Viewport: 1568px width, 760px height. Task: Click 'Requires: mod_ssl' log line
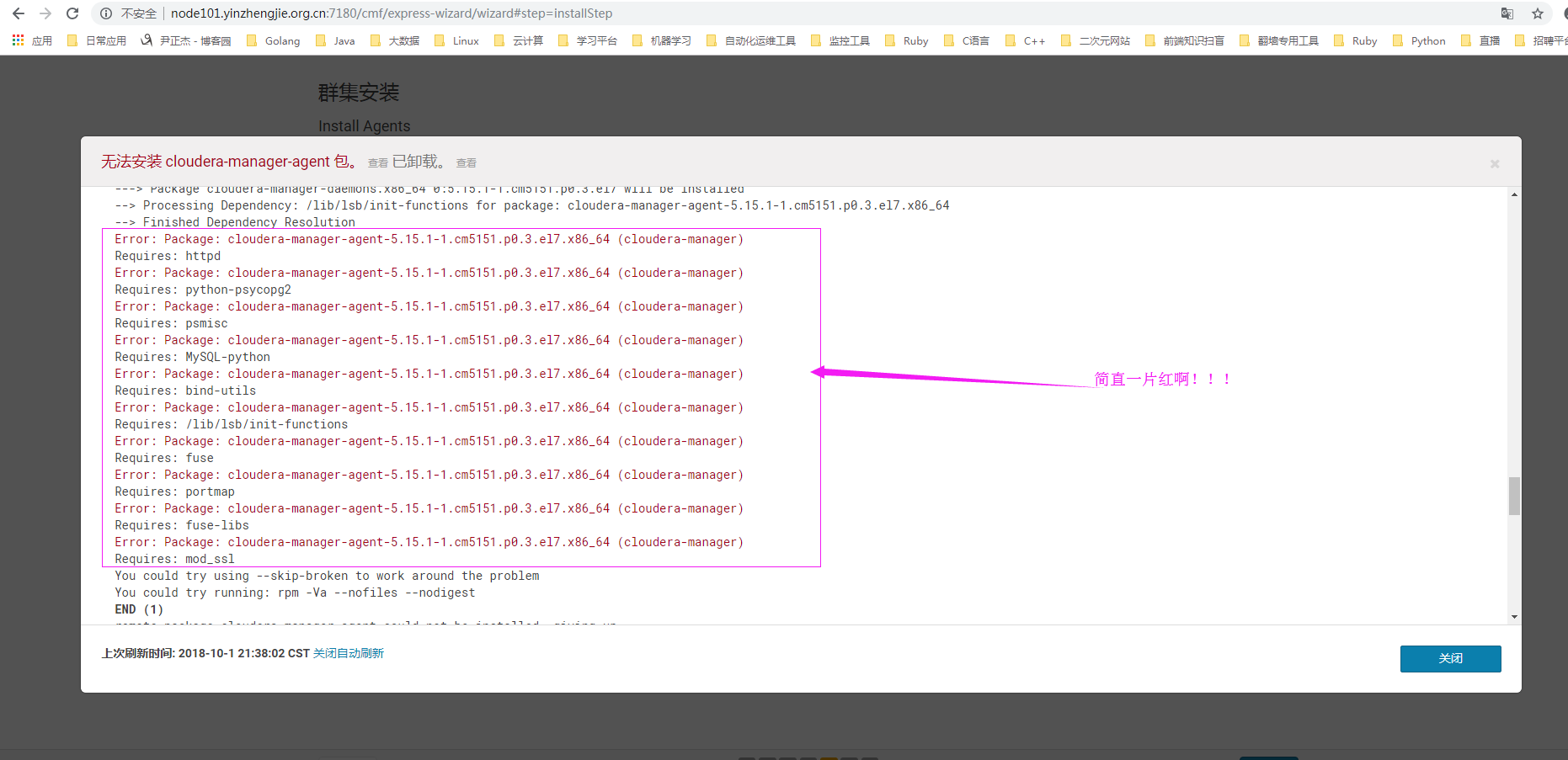(x=175, y=559)
